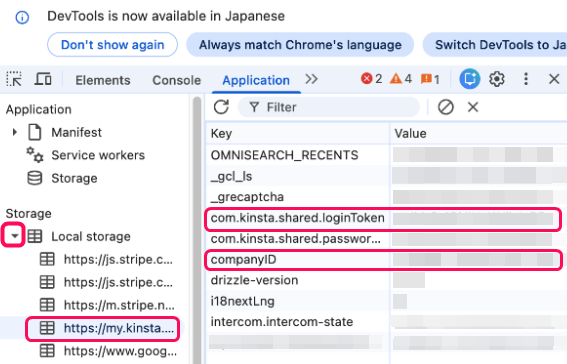Select the _grecaptcha key row

click(x=386, y=197)
